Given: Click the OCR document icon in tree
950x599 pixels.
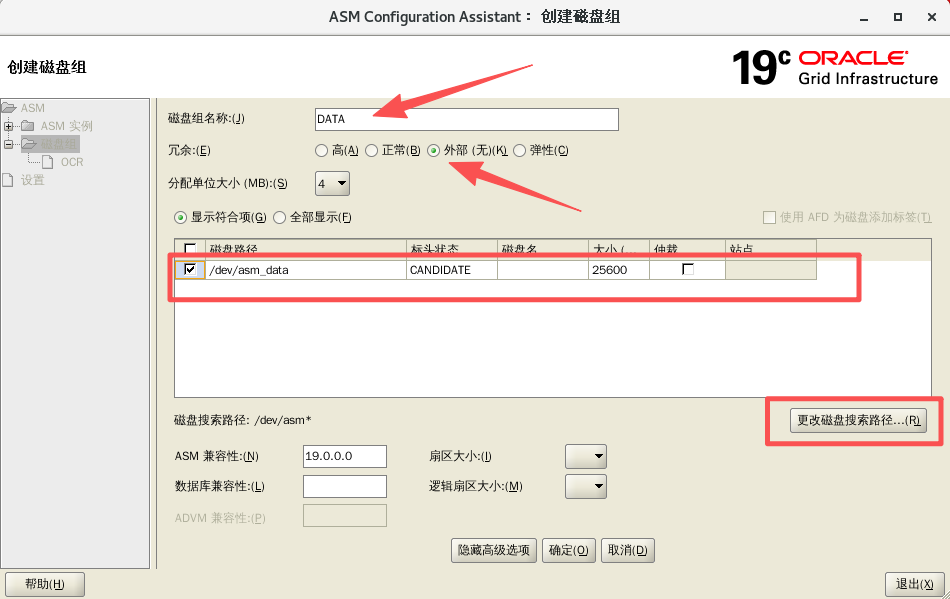Looking at the screenshot, I should 47,162.
